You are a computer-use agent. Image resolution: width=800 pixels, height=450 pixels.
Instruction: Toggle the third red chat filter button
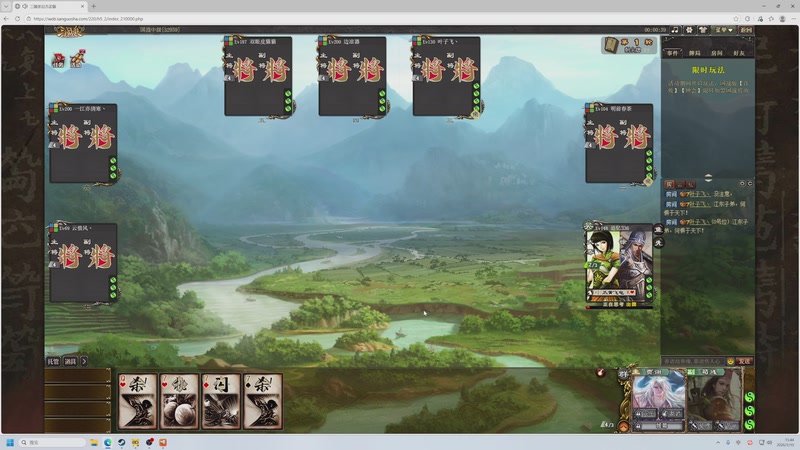coord(690,184)
